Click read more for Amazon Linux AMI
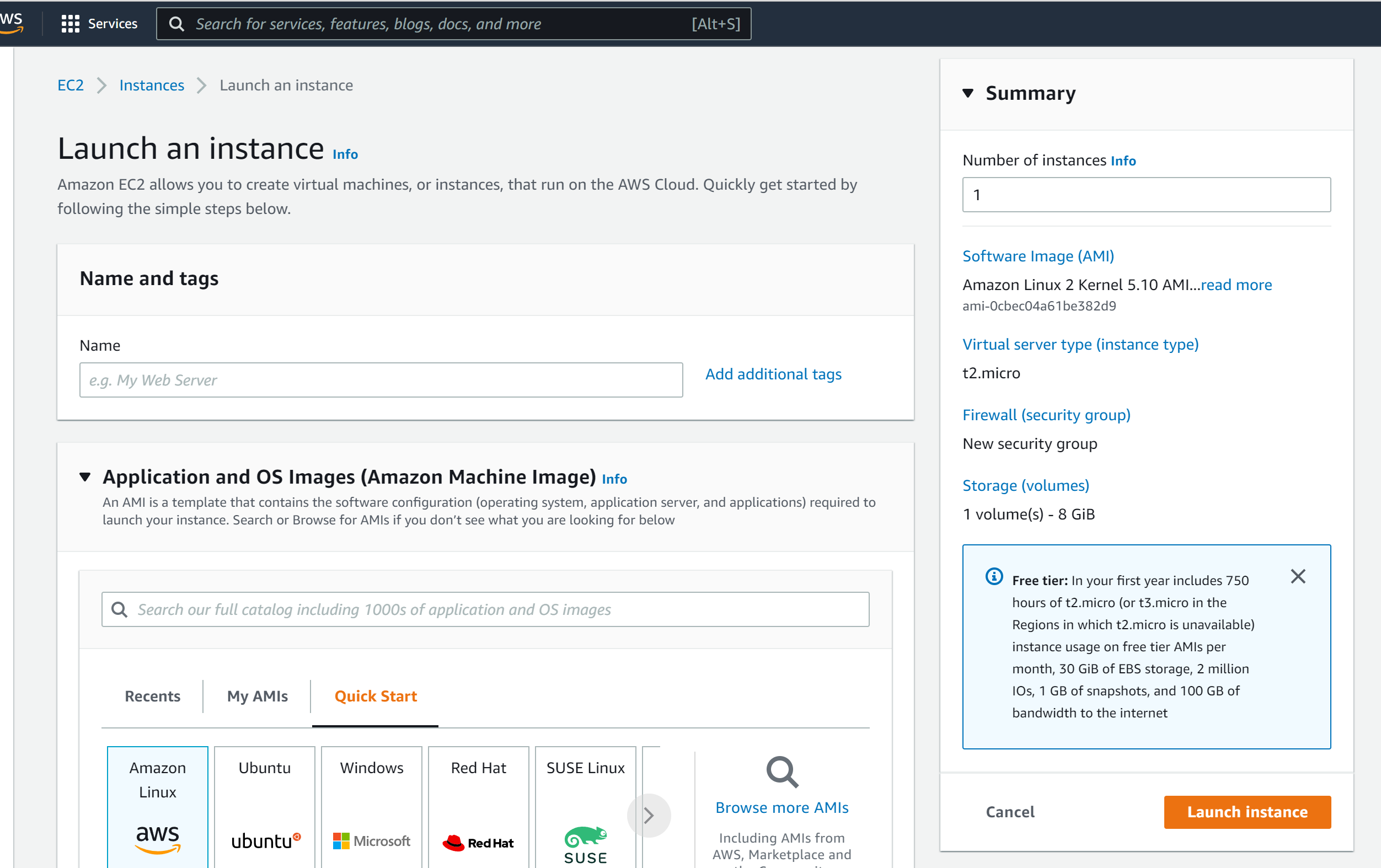Screen dimensions: 1381x868 1236,285
